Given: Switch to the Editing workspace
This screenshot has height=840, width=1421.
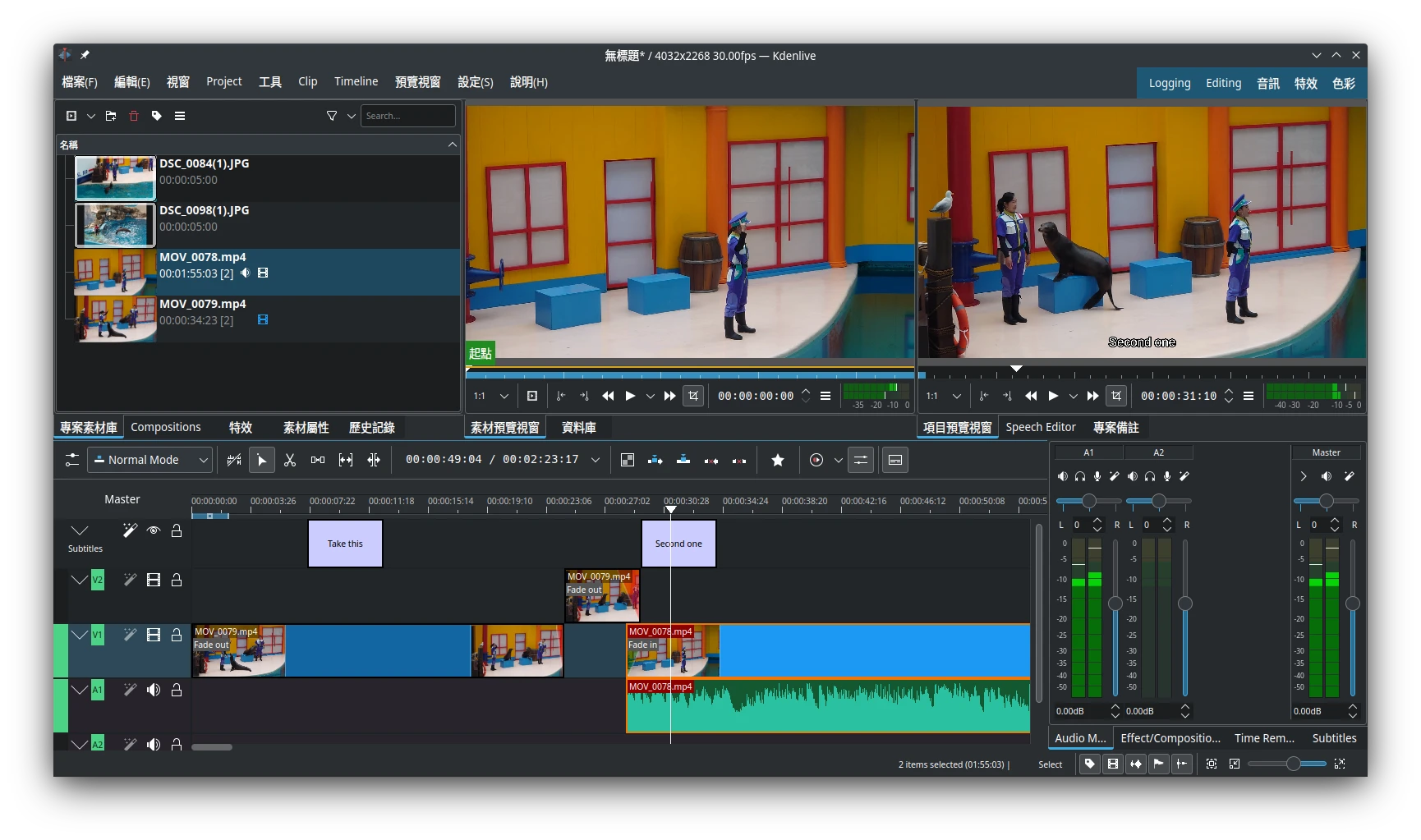Looking at the screenshot, I should [1223, 84].
